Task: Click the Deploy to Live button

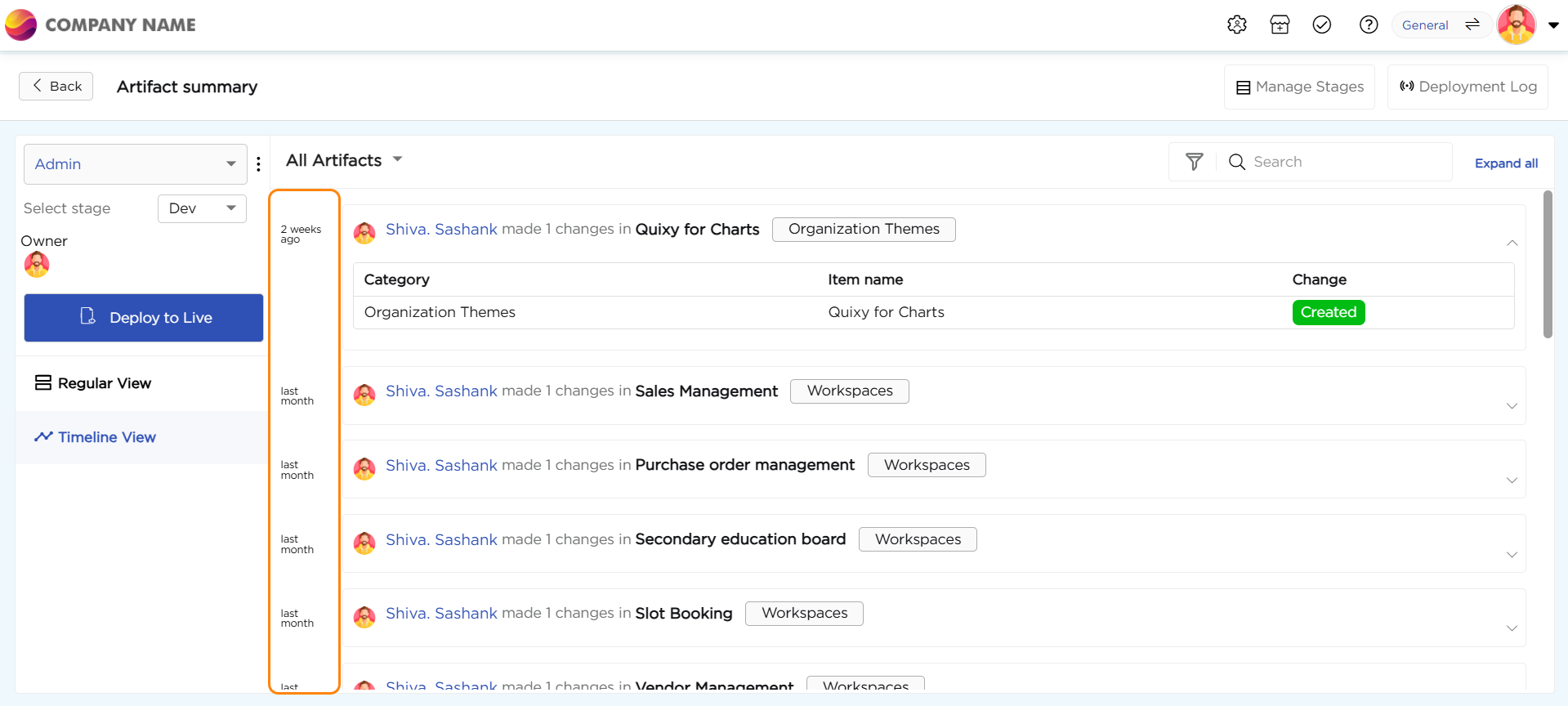Action: point(144,318)
